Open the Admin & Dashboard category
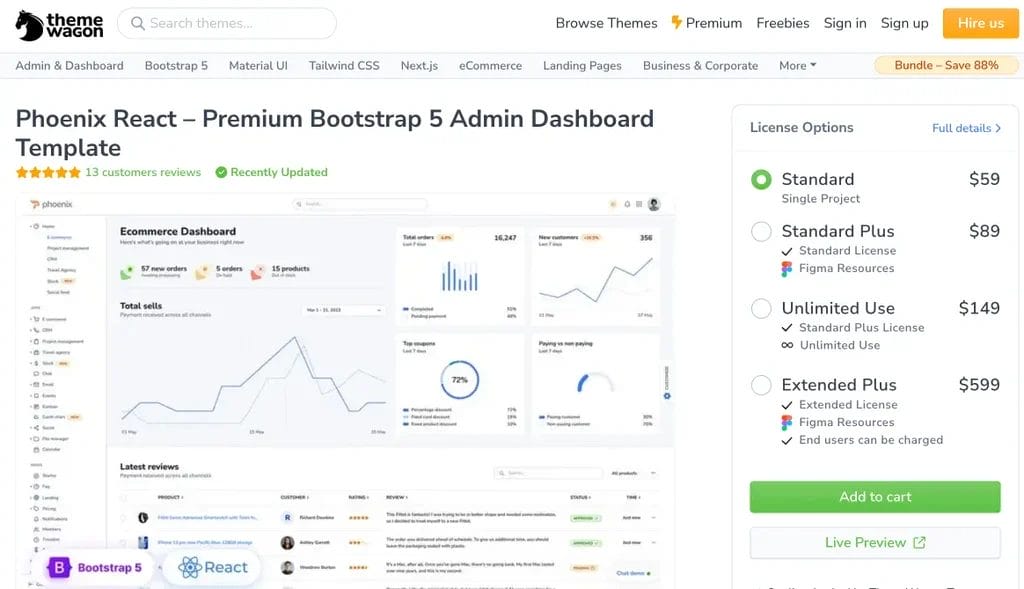The height and width of the screenshot is (589, 1024). tap(69, 66)
